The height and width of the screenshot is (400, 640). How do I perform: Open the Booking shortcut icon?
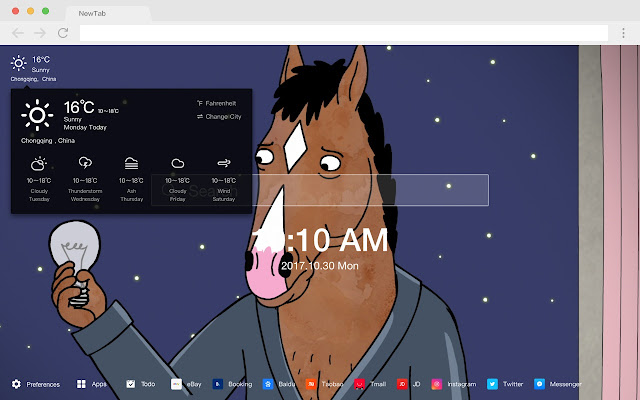pos(218,384)
